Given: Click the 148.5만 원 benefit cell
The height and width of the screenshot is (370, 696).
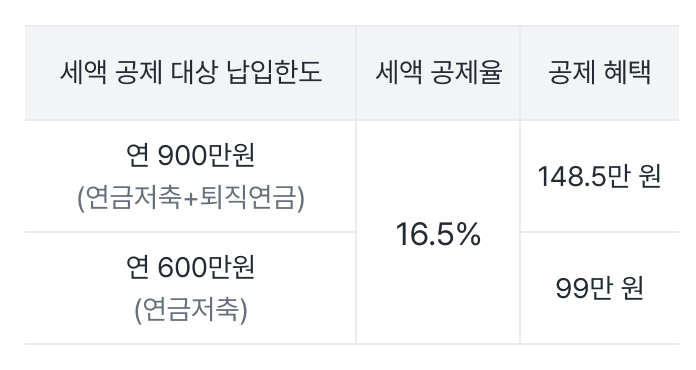Looking at the screenshot, I should point(599,176).
